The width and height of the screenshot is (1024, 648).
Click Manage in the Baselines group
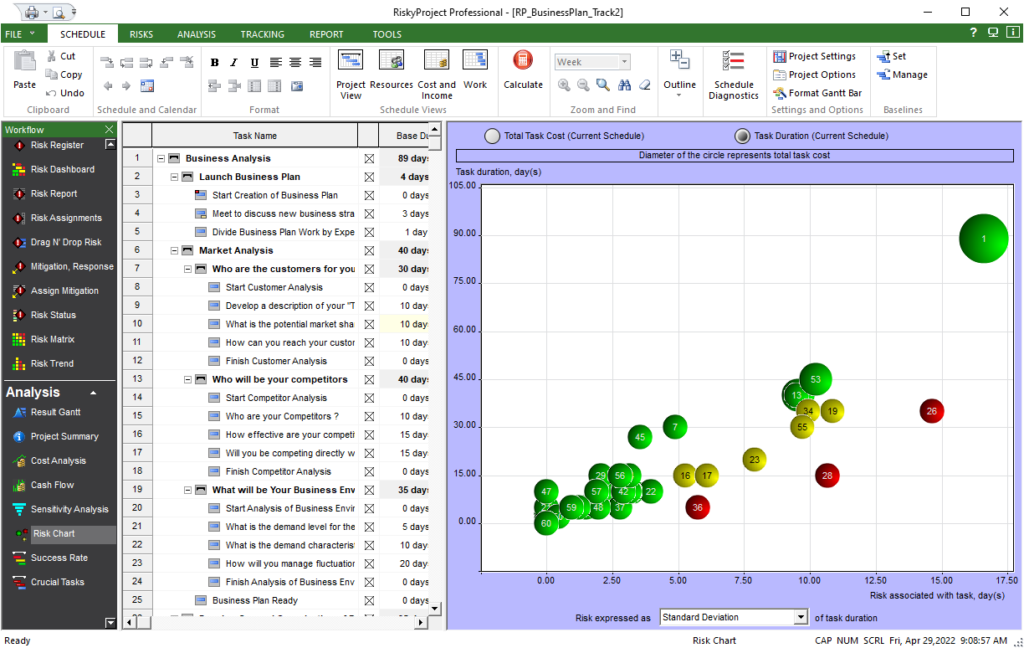point(900,74)
